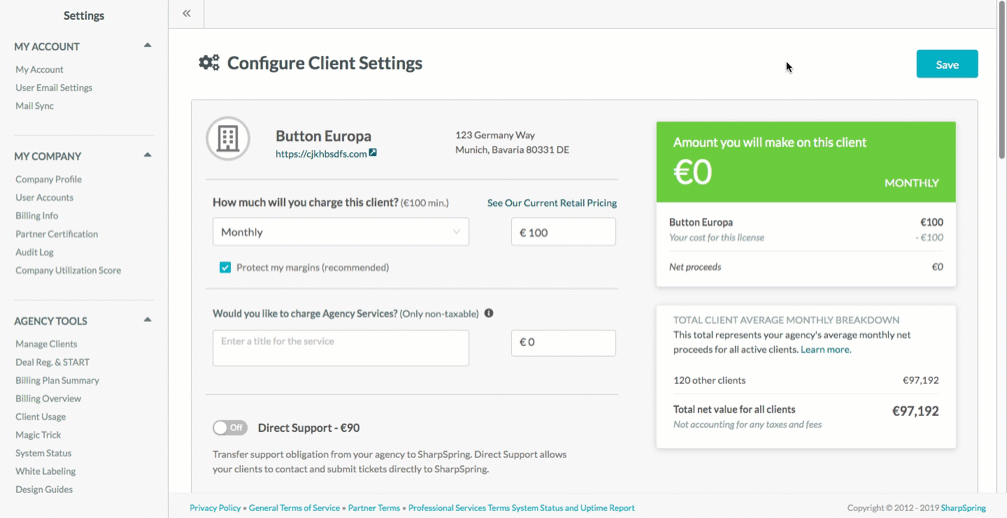Click the Learn more link
The image size is (1007, 518).
click(x=825, y=350)
